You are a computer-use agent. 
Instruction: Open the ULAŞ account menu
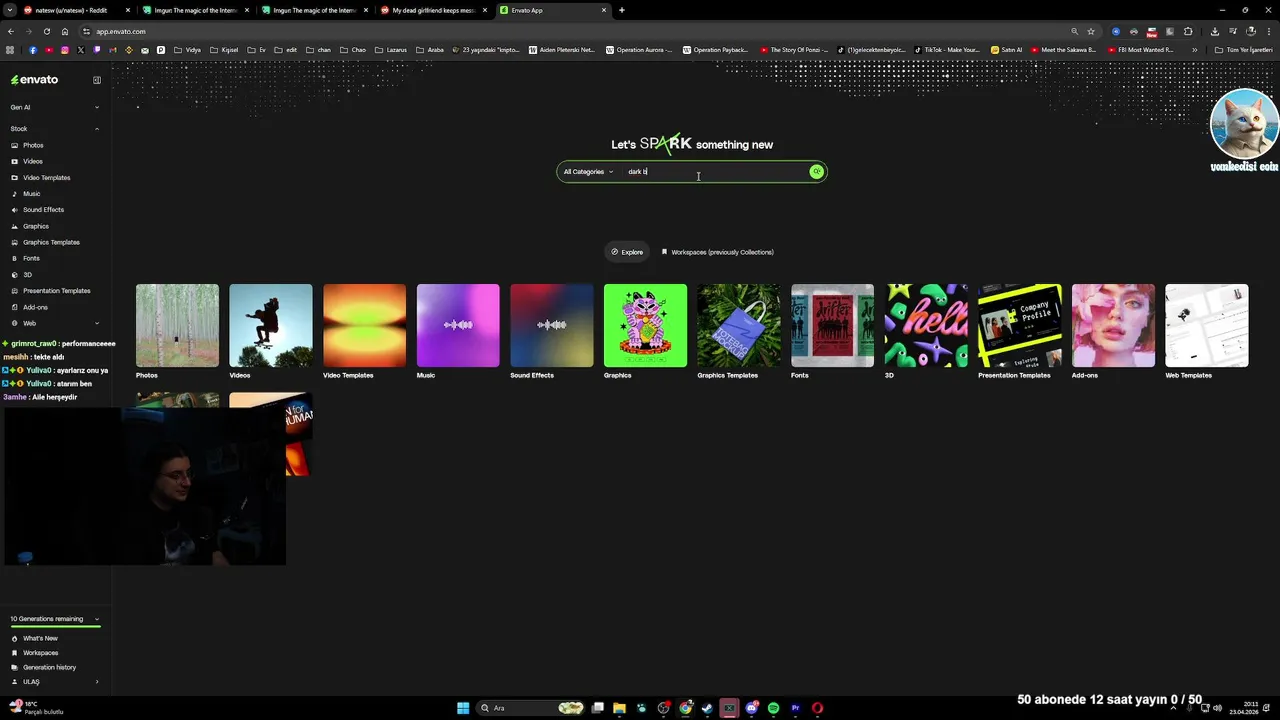(x=55, y=682)
